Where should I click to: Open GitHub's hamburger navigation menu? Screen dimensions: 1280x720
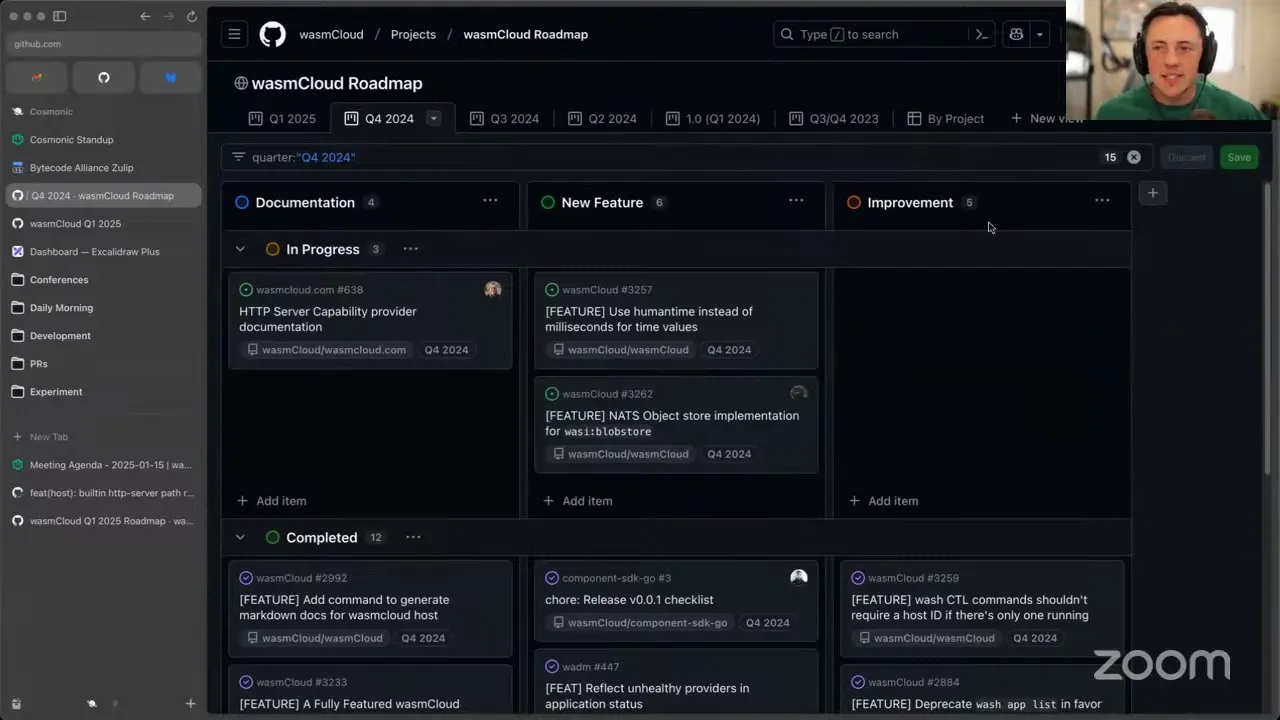click(234, 34)
